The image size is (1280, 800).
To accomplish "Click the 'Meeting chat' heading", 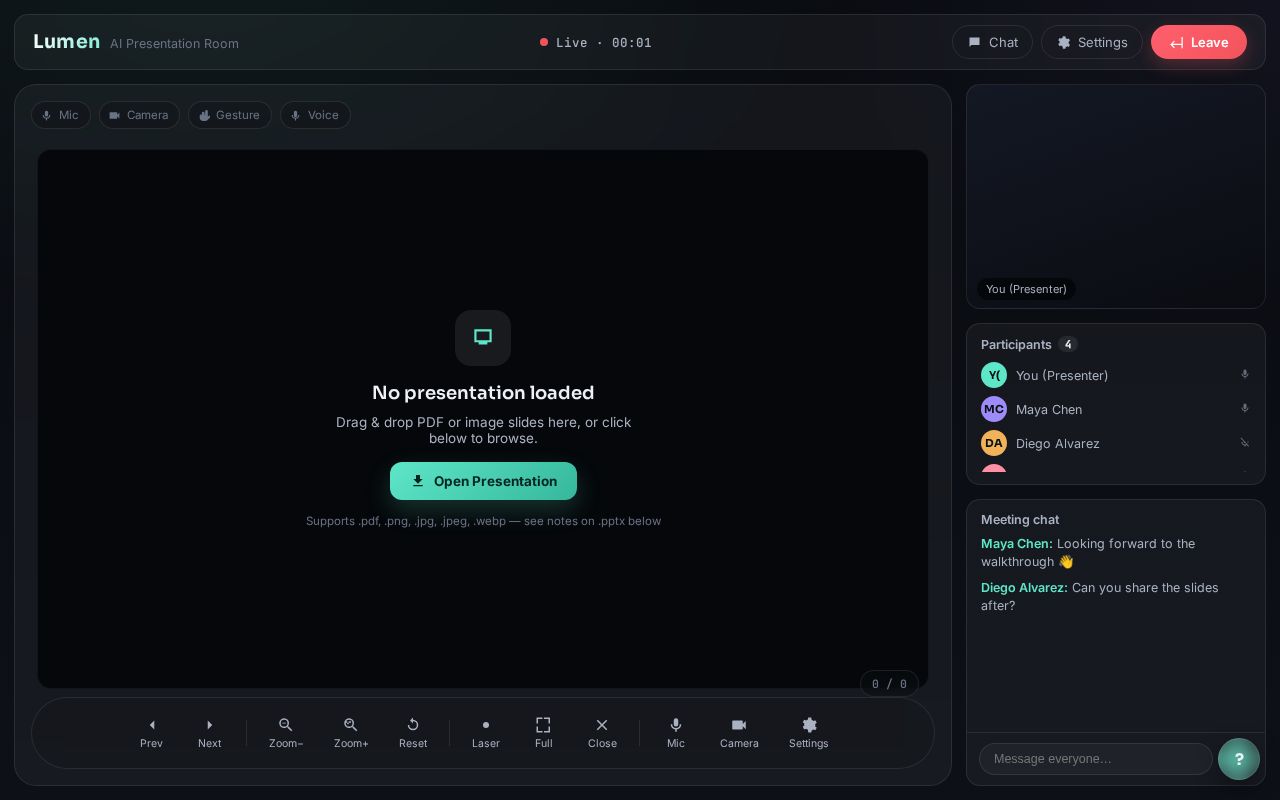I will tap(1020, 520).
